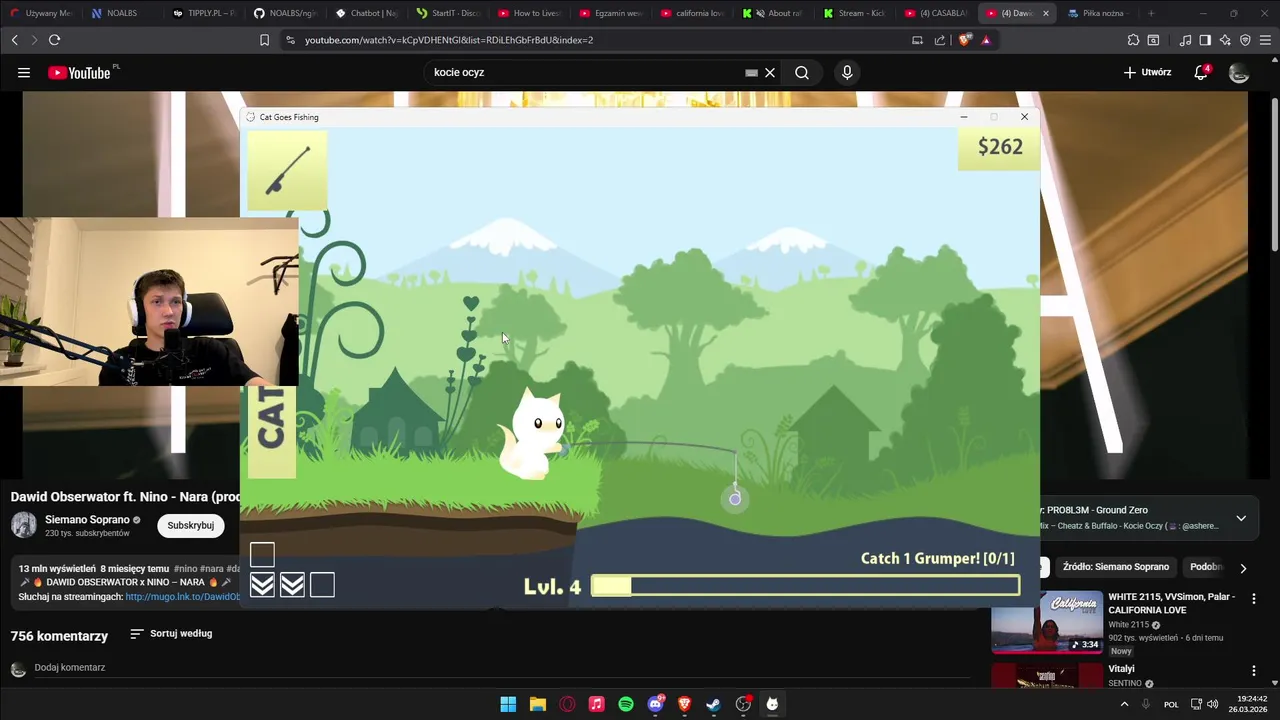1280x720 pixels.
Task: Open a new browser tab with plus
Action: [1151, 13]
